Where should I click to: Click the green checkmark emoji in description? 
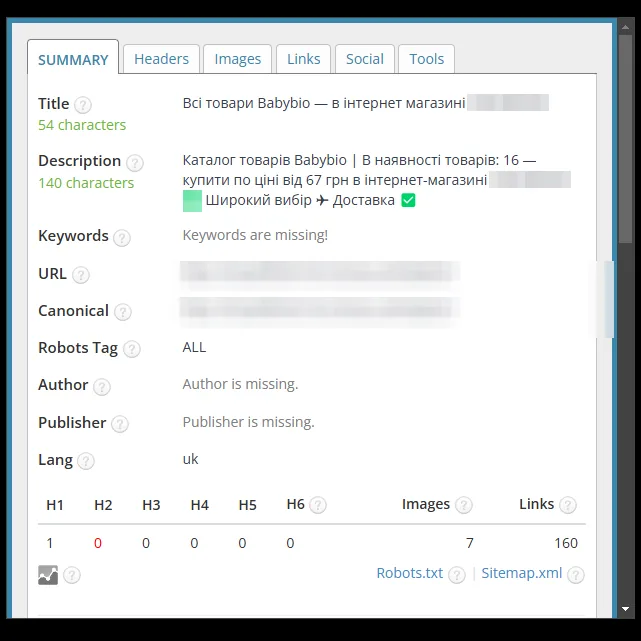(x=408, y=200)
